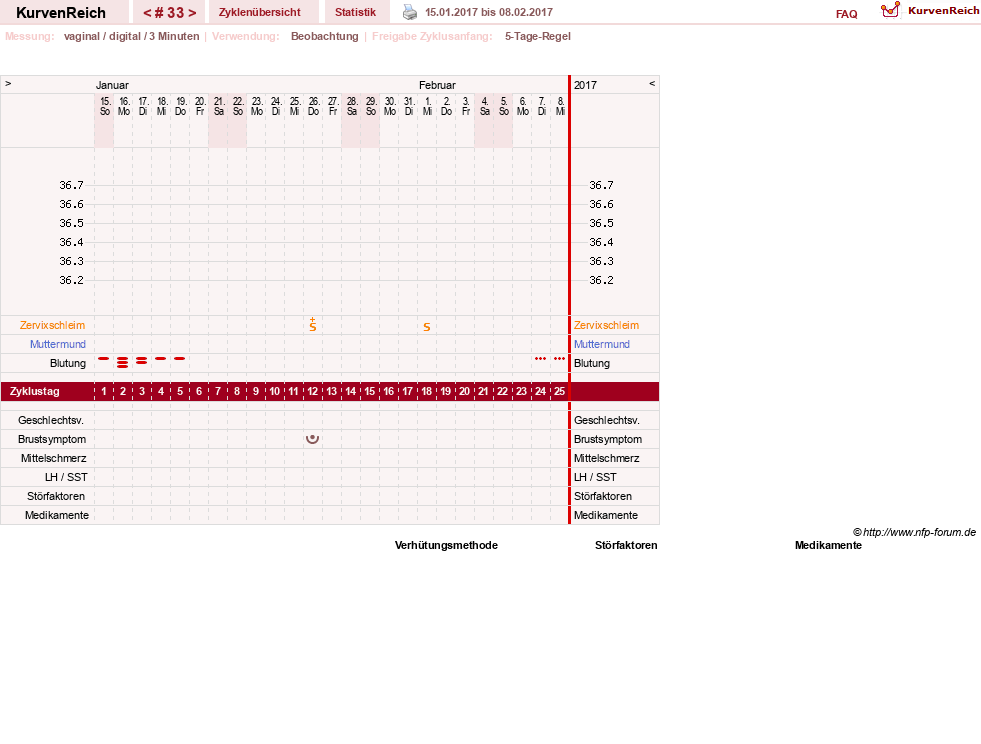This screenshot has height=744, width=981.
Task: Click the date column '26. Do'
Action: coord(313,106)
